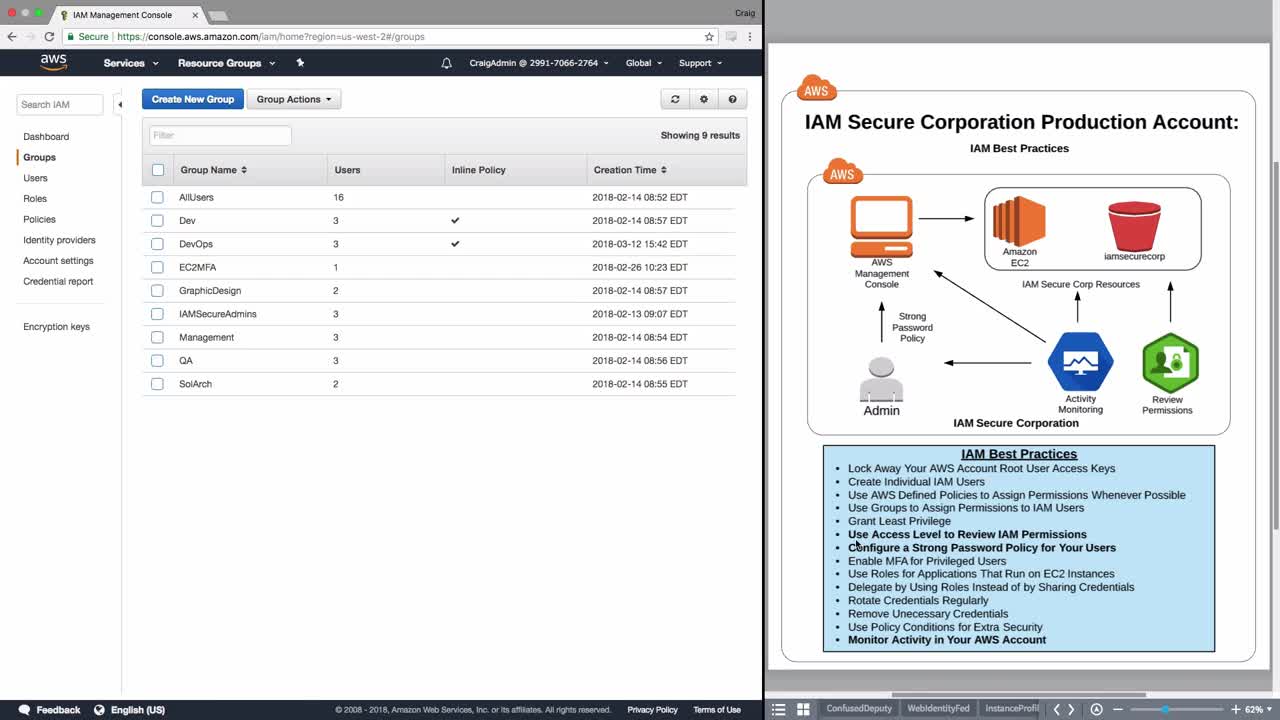This screenshot has height=720, width=1280.
Task: Open Dashboard in IAM sidebar
Action: pyautogui.click(x=46, y=136)
